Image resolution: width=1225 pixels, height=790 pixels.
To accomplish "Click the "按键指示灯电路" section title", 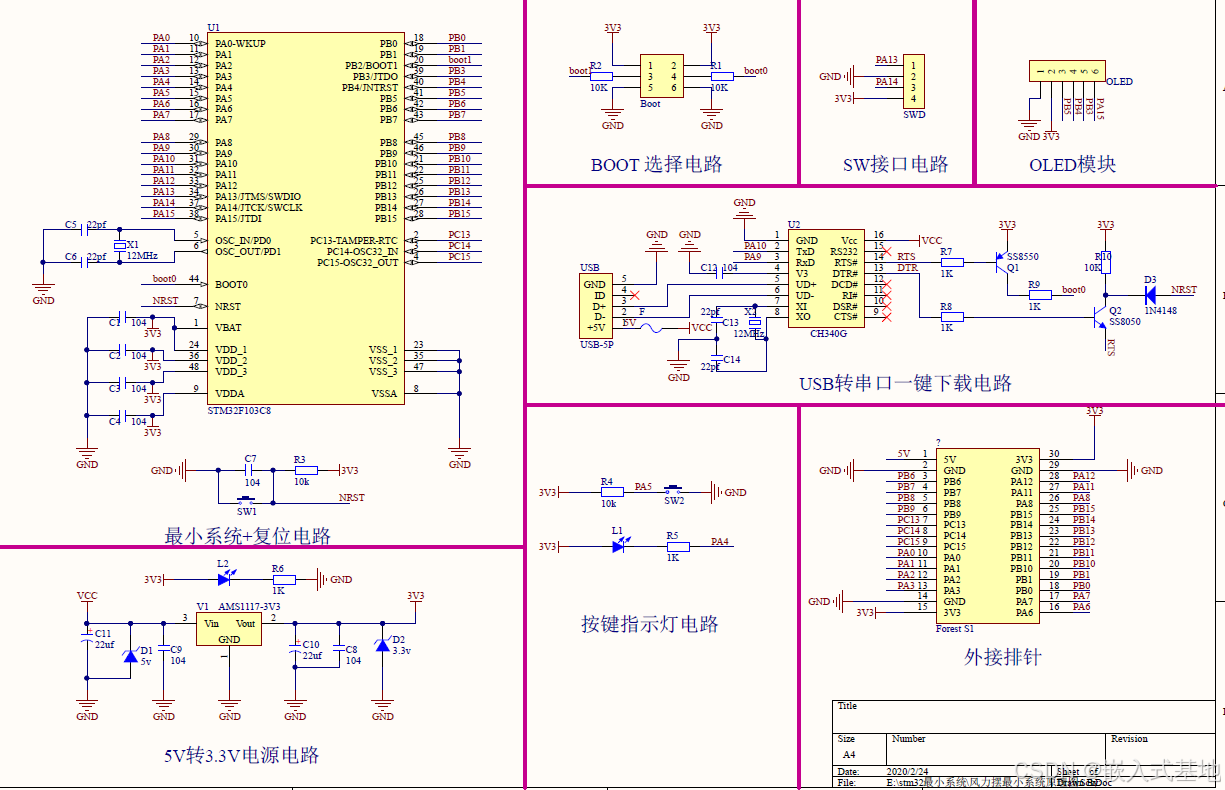I will pyautogui.click(x=650, y=624).
